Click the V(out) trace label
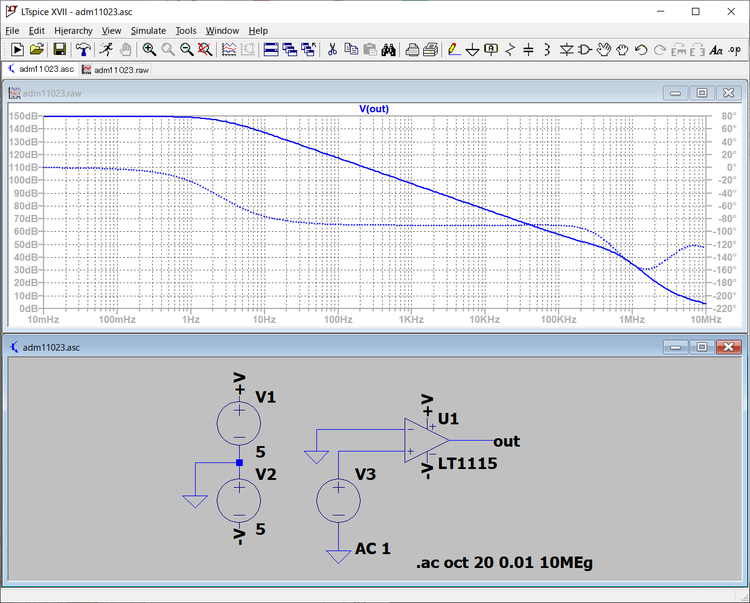Image resolution: width=750 pixels, height=603 pixels. click(374, 108)
